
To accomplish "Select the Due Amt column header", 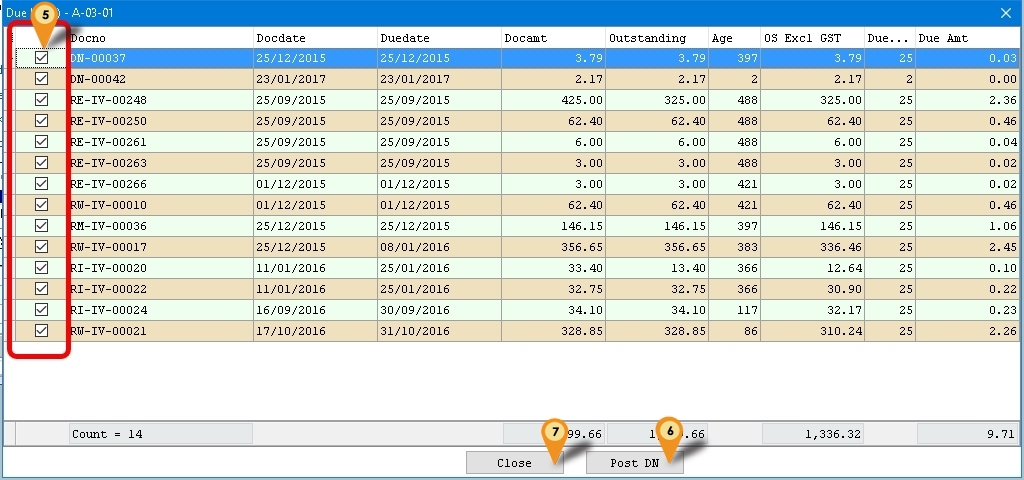I will tap(967, 38).
